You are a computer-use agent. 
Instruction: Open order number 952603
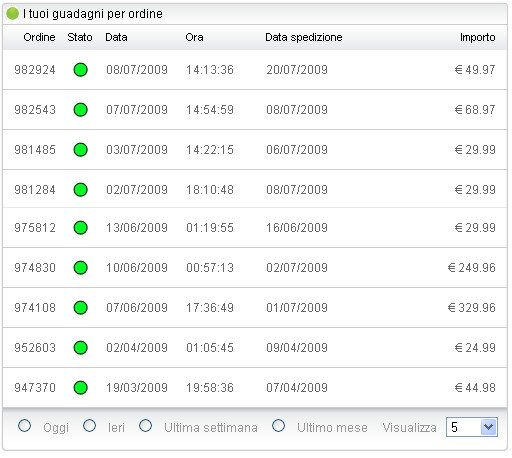[x=35, y=348]
